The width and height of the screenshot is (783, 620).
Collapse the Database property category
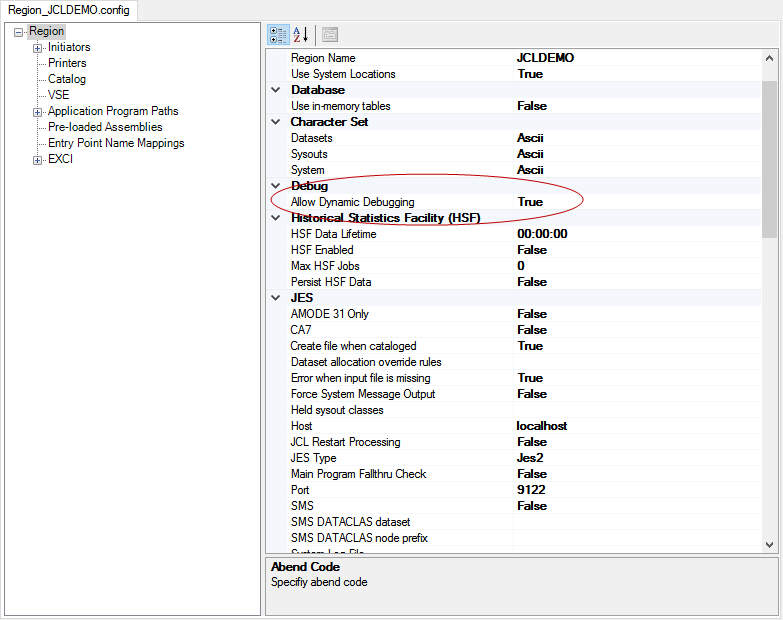(276, 90)
